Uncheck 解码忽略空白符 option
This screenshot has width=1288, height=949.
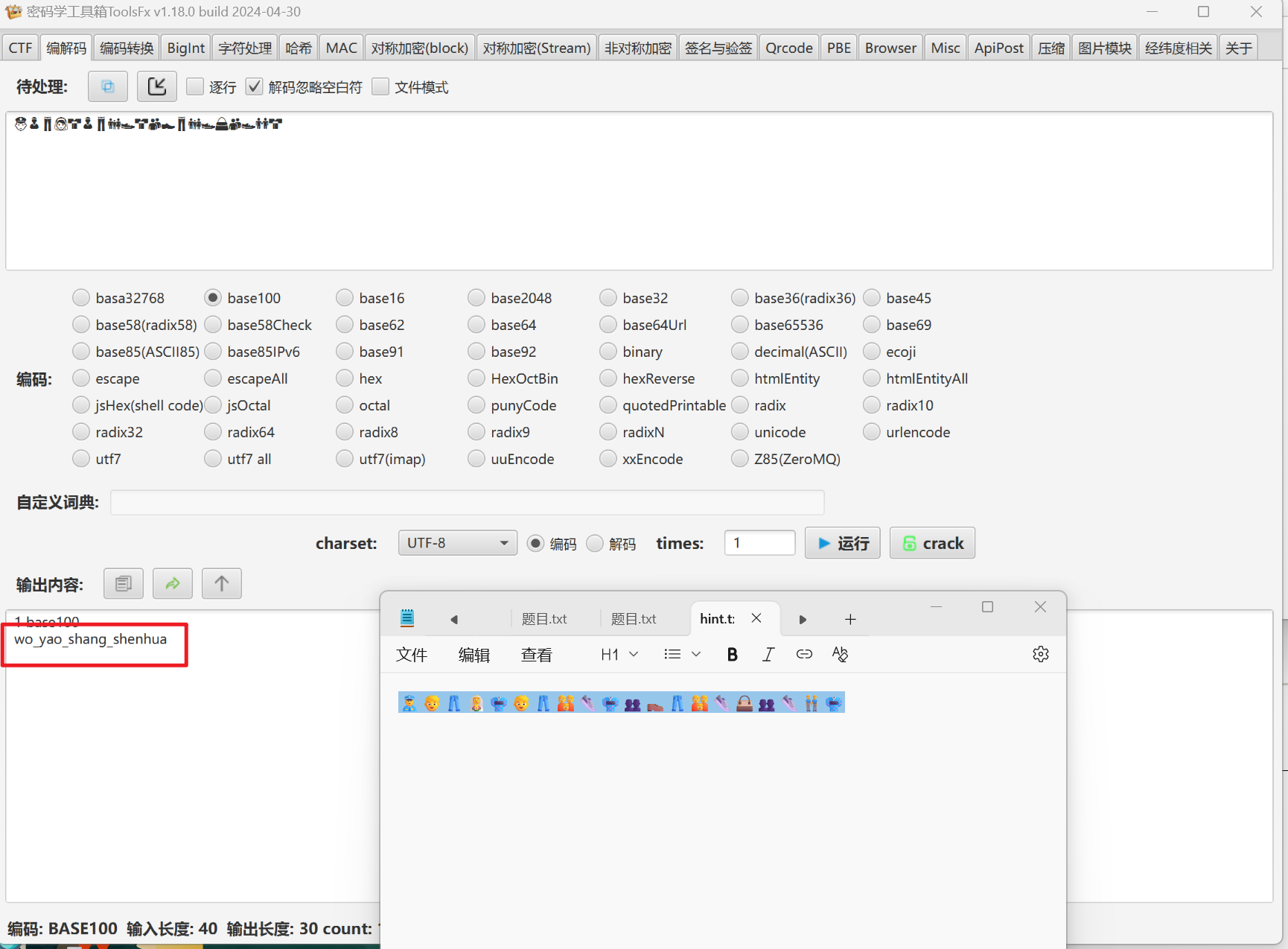[x=255, y=86]
